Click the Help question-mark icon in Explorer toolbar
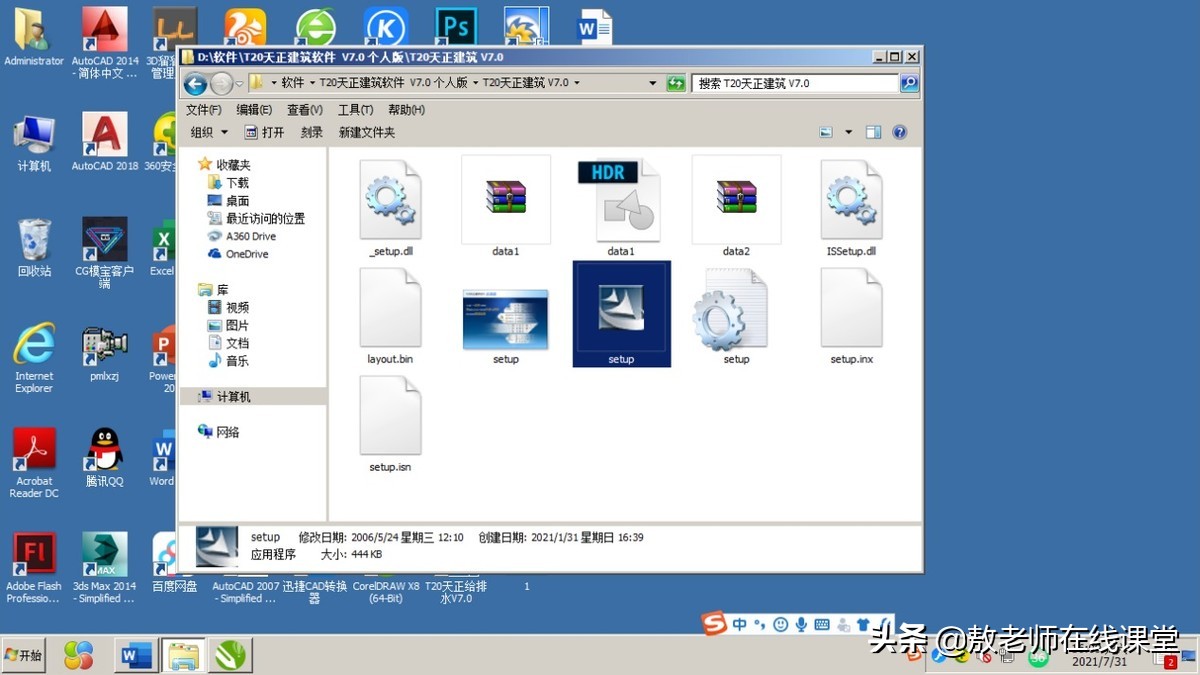Image resolution: width=1200 pixels, height=675 pixels. (897, 131)
